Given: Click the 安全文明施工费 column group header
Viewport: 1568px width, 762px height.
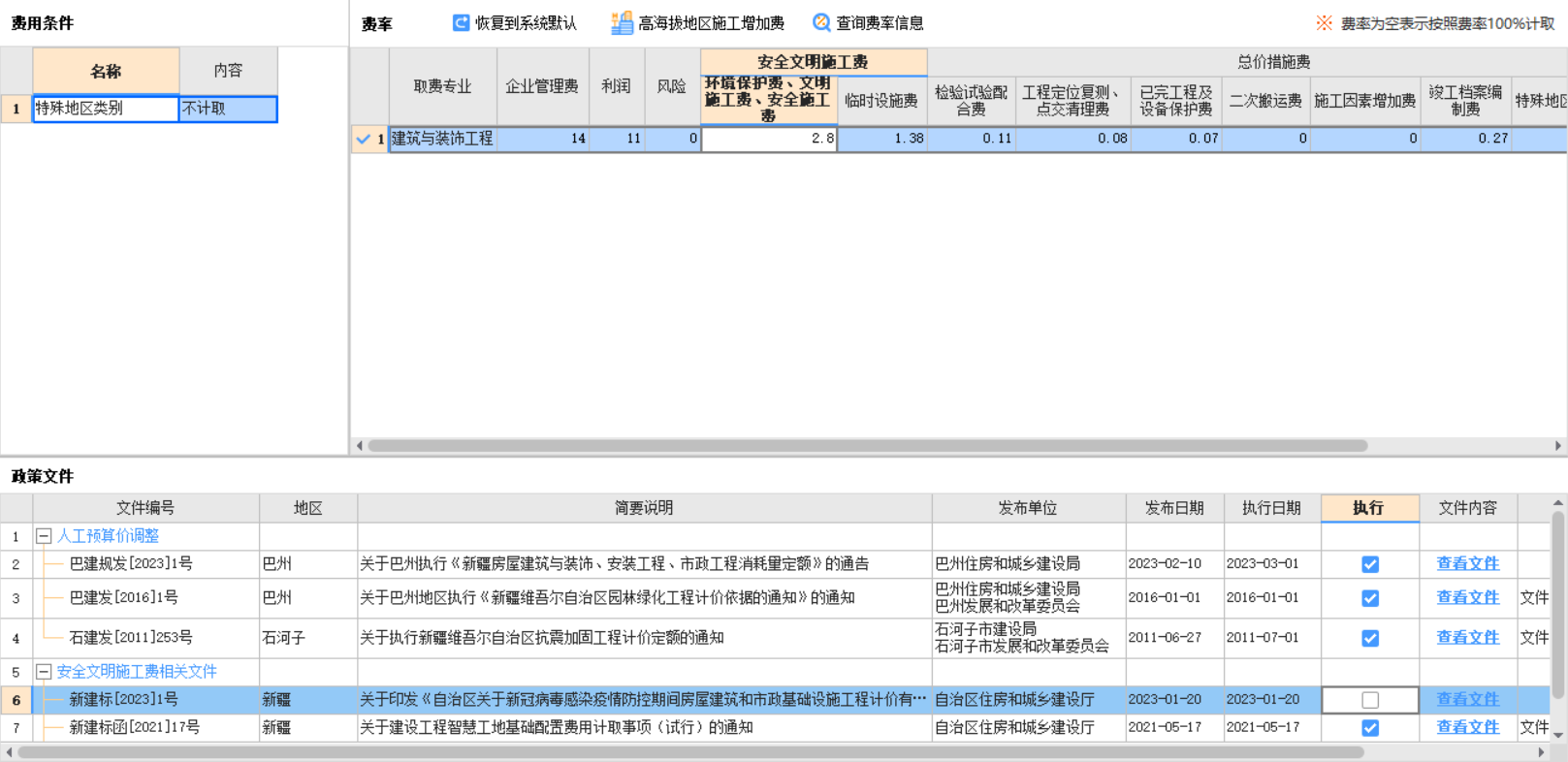Looking at the screenshot, I should (x=814, y=62).
